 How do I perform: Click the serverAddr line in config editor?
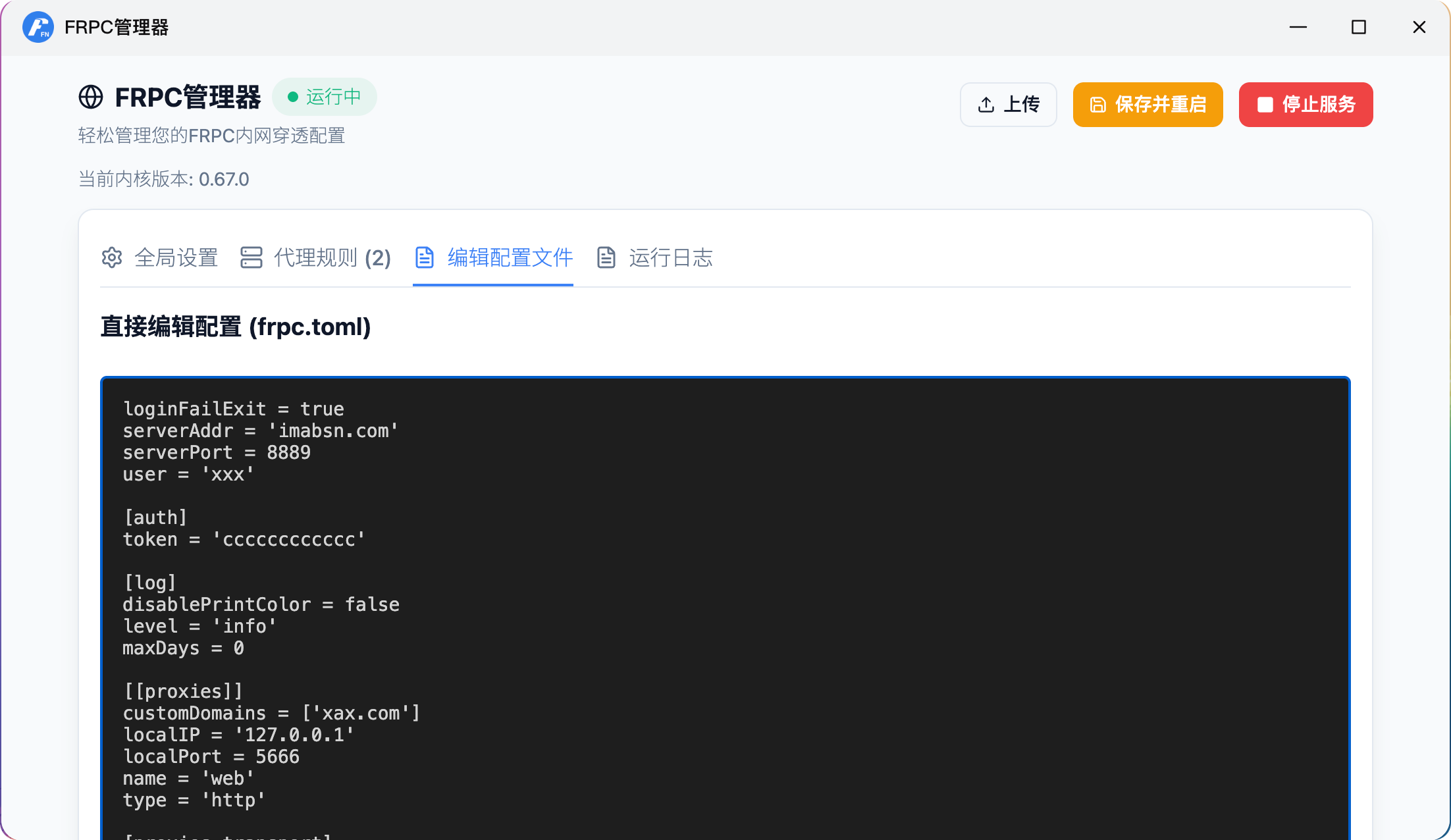[x=261, y=431]
